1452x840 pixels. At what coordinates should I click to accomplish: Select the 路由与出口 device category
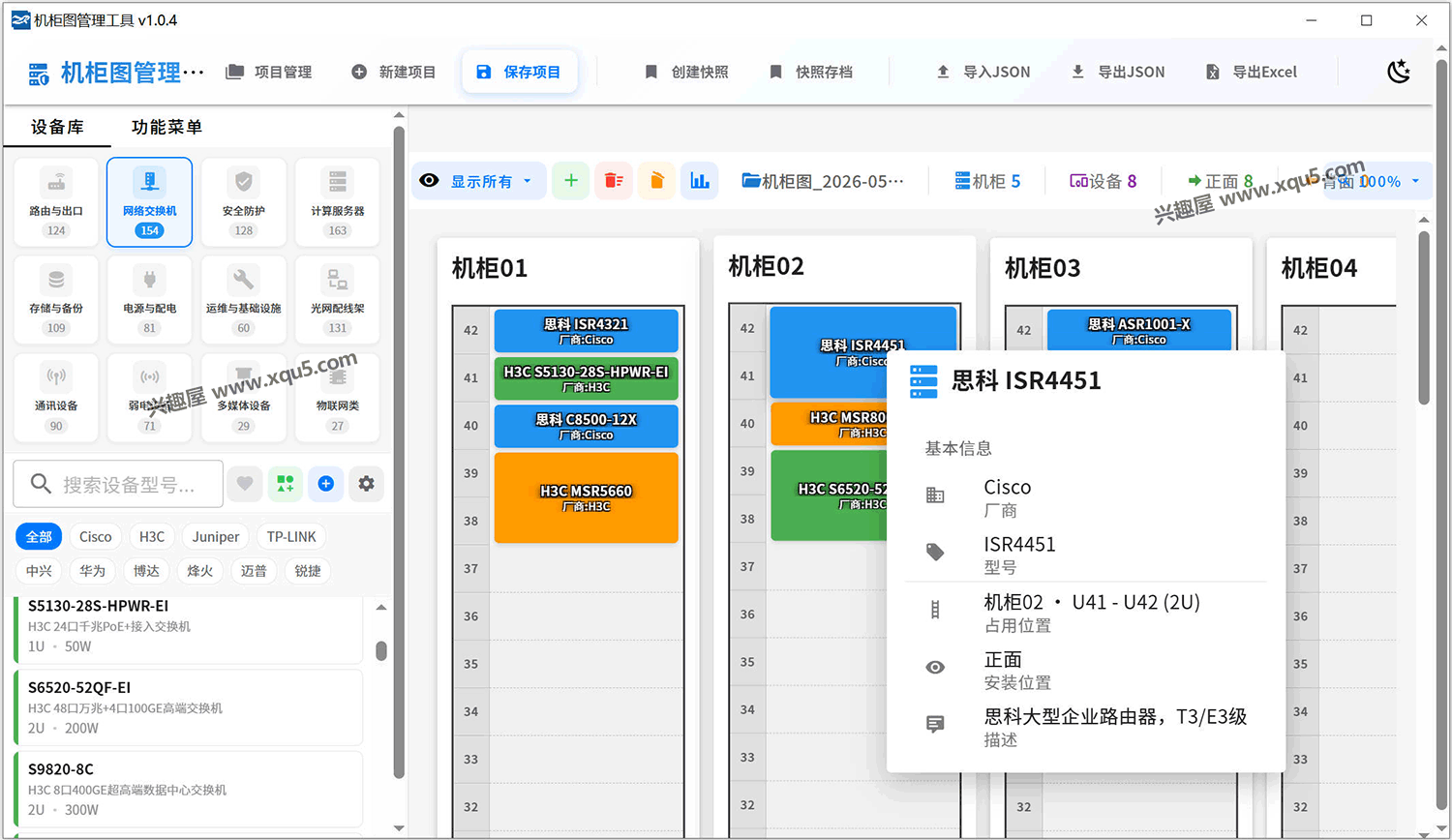coord(56,201)
